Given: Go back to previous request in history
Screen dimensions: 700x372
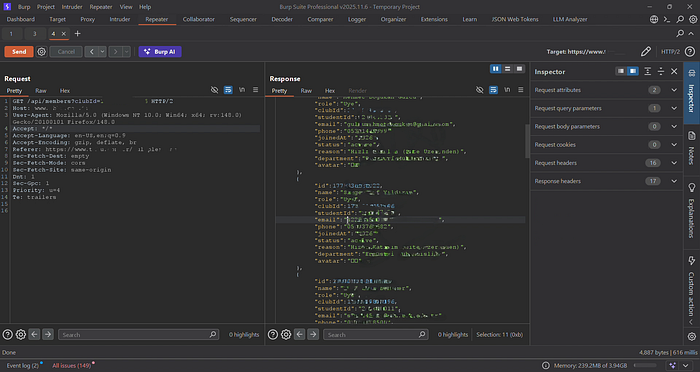Looking at the screenshot, I should point(92,52).
